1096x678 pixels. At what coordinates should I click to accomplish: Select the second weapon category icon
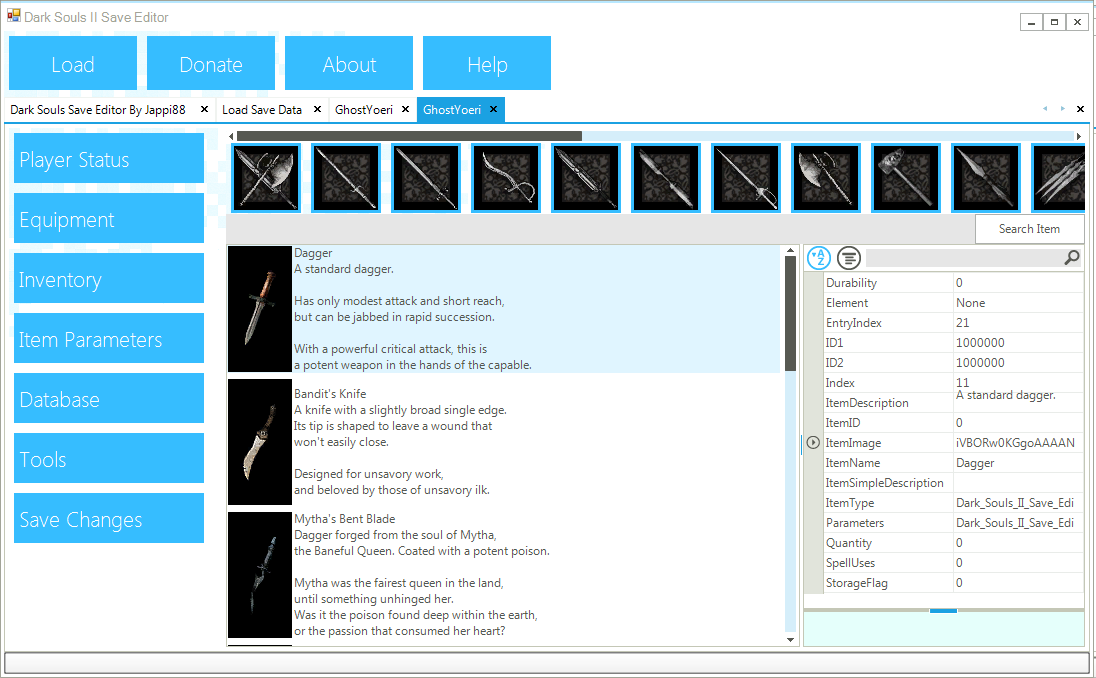[x=346, y=178]
